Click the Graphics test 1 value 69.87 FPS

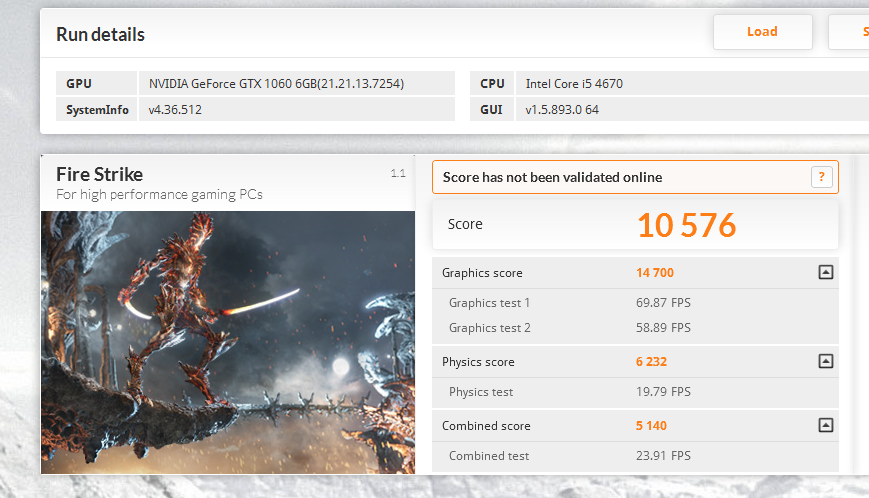[x=663, y=302]
